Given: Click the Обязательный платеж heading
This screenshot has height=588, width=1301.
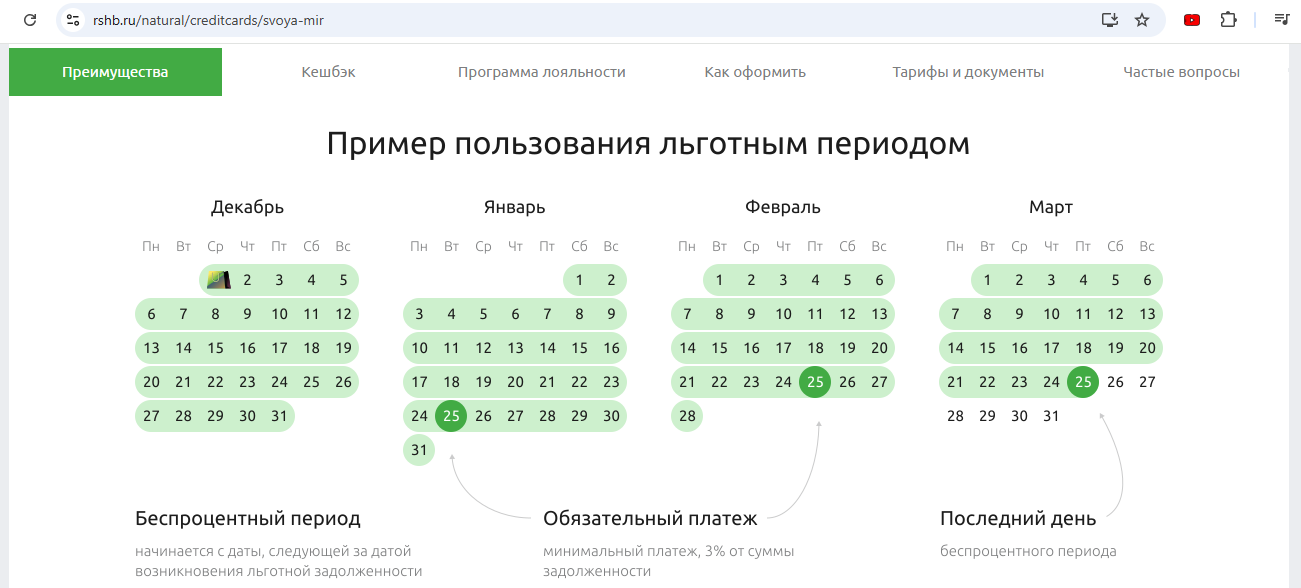Looking at the screenshot, I should [650, 518].
